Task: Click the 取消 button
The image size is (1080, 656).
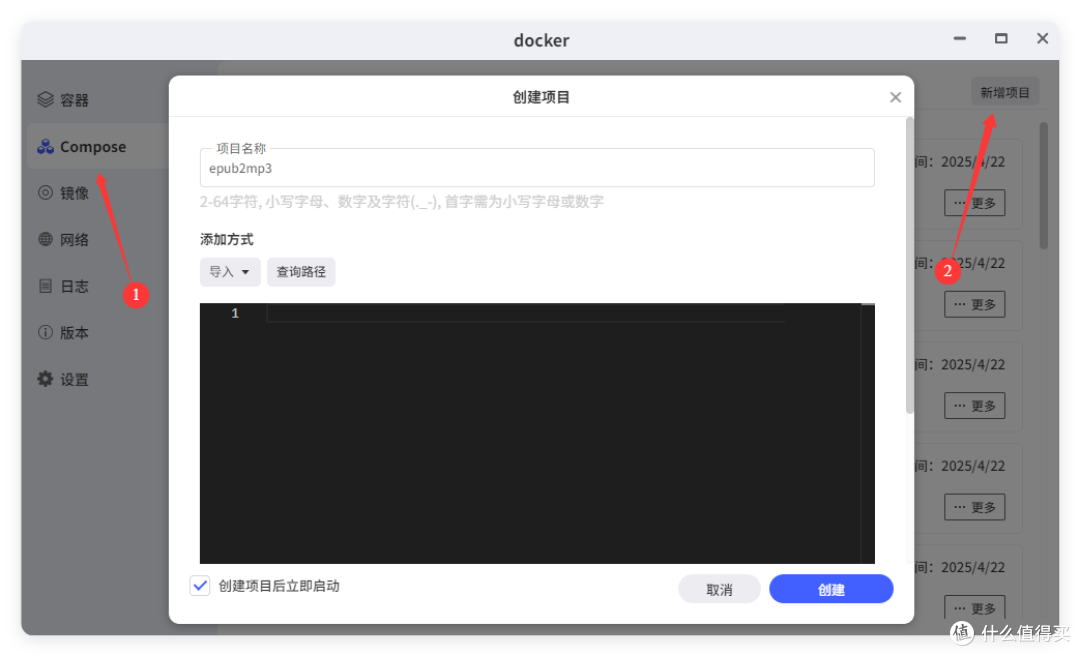Action: pyautogui.click(x=719, y=589)
